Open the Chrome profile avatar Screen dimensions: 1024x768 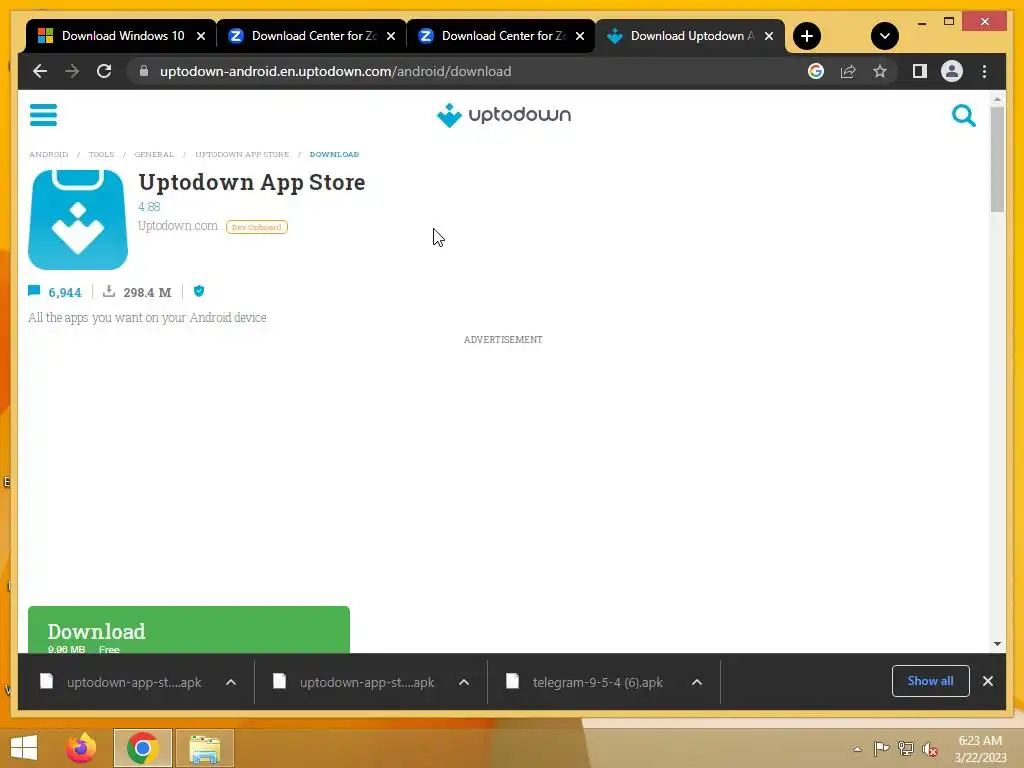pyautogui.click(x=952, y=71)
